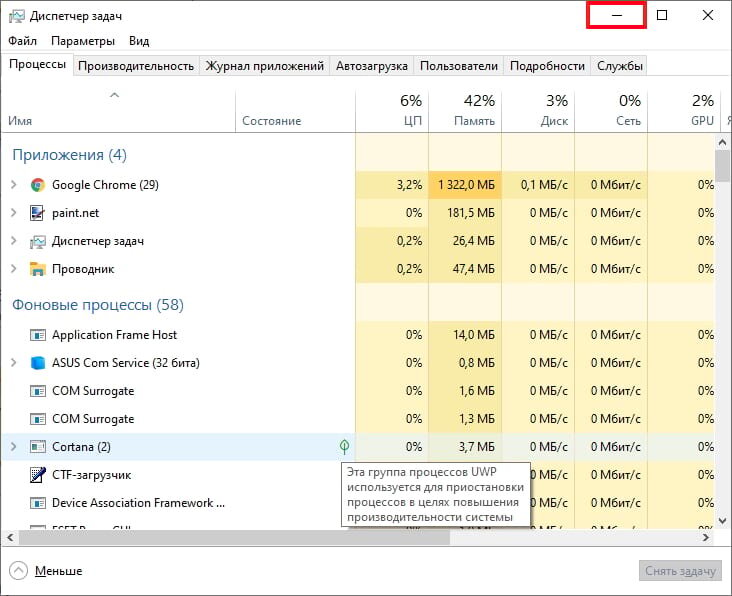Switch to the Службы tab
This screenshot has width=732, height=596.
[619, 66]
